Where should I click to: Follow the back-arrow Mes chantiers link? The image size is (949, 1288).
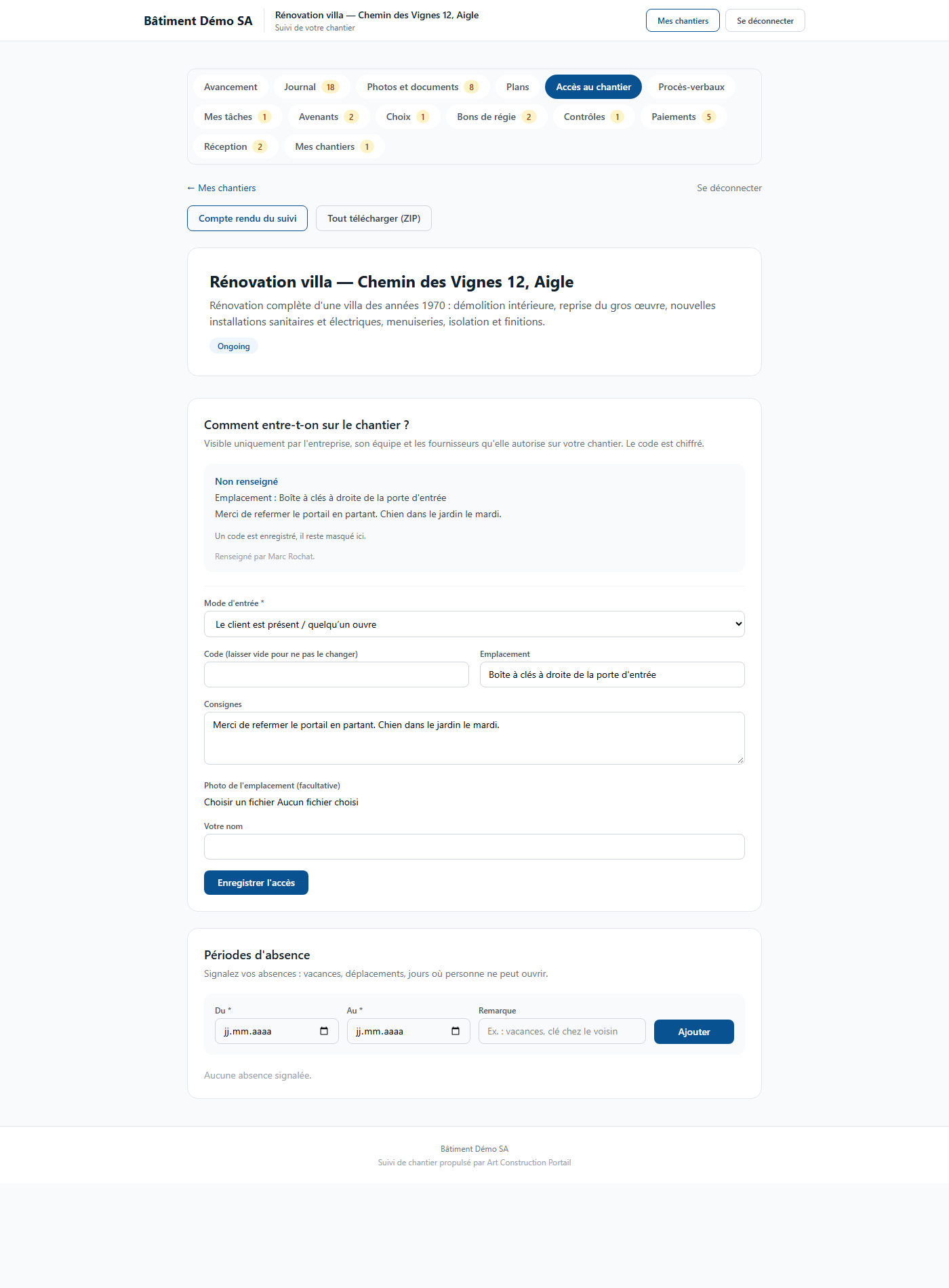pos(222,188)
